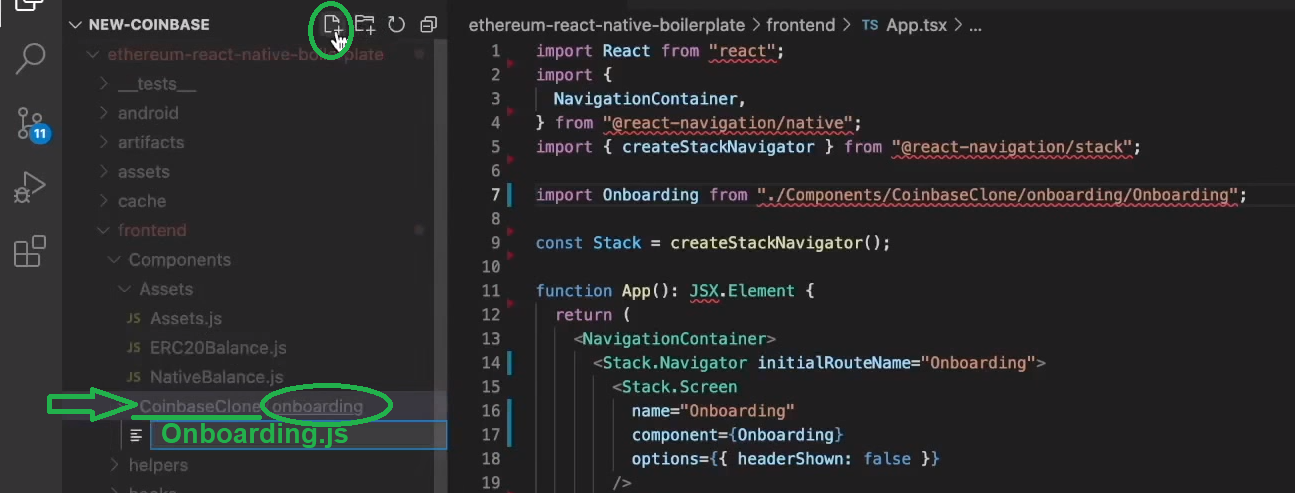Image resolution: width=1295 pixels, height=493 pixels.
Task: Open the Assets.js file
Action: 186,318
